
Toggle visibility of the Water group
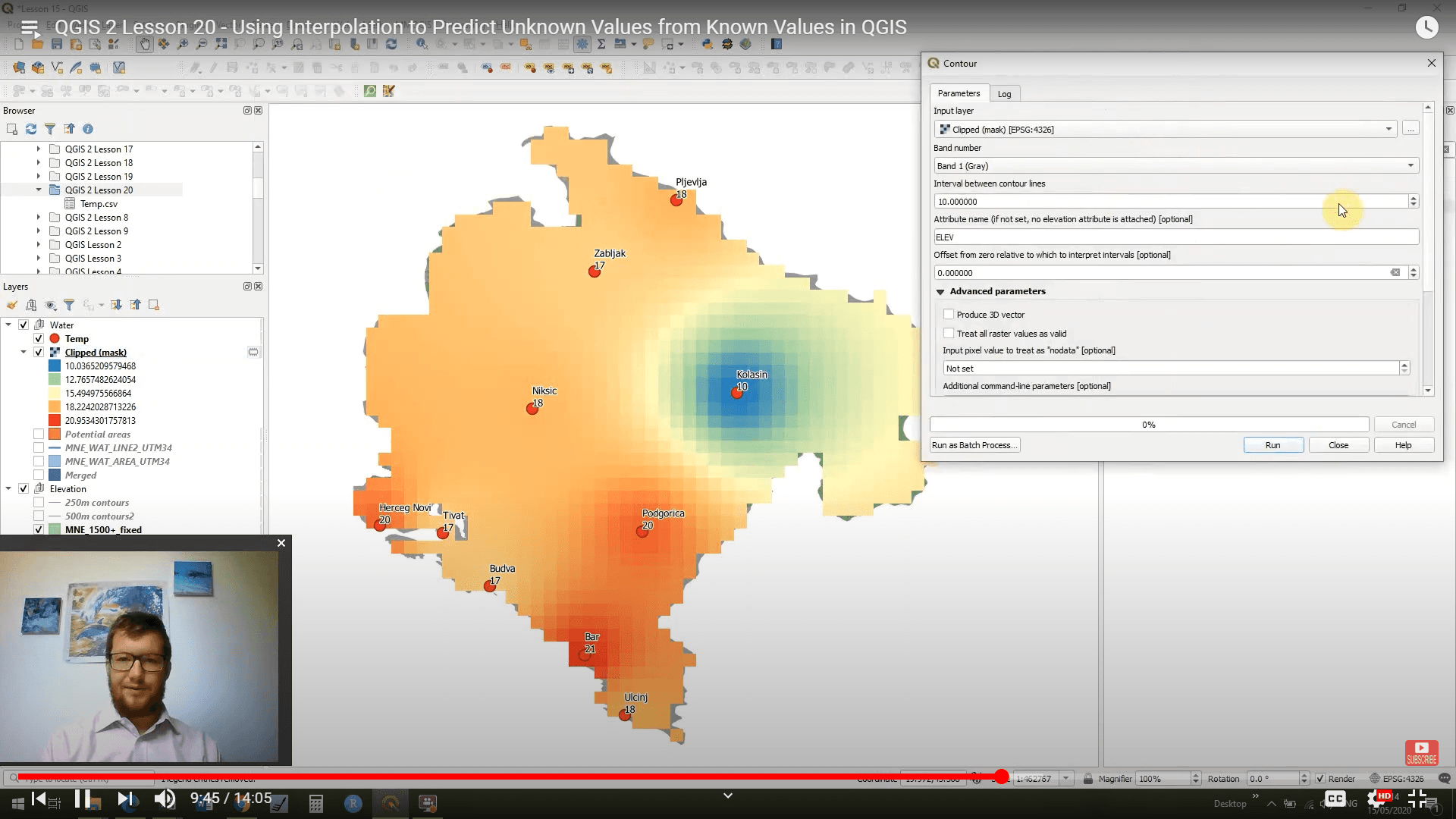coord(24,325)
